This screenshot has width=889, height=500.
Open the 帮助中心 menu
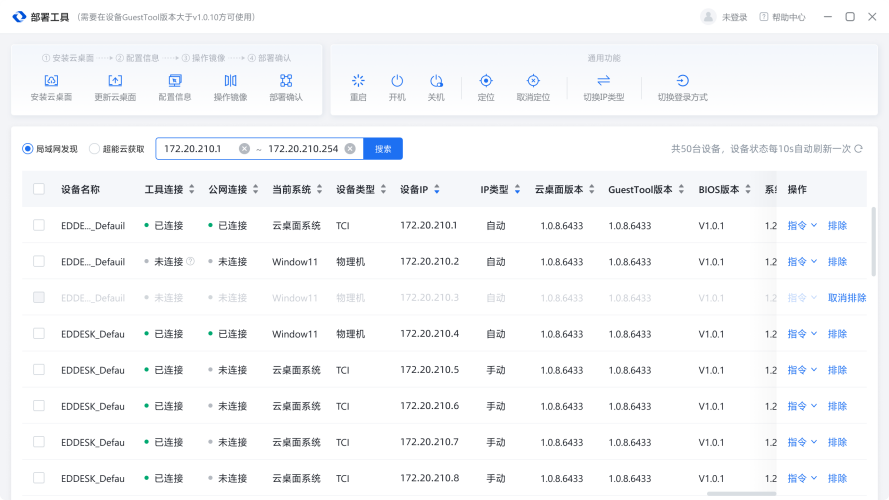click(782, 17)
